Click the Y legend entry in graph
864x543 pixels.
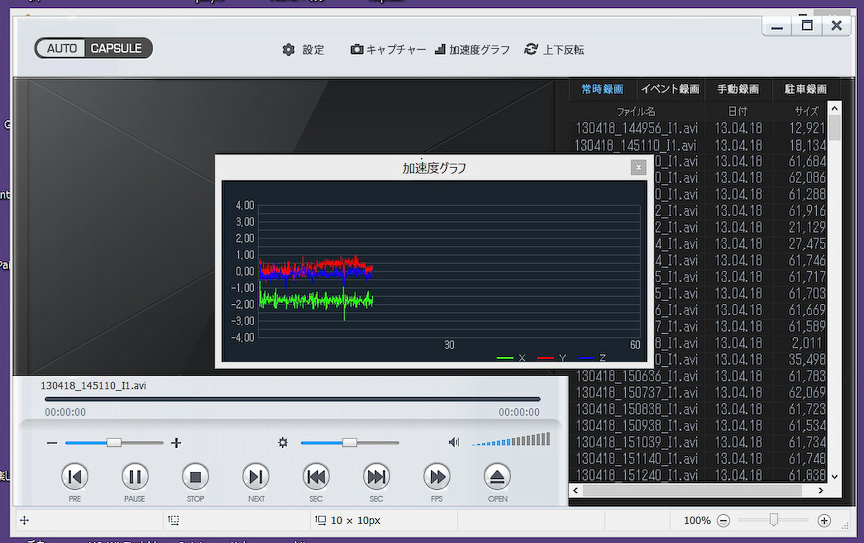pyautogui.click(x=552, y=358)
